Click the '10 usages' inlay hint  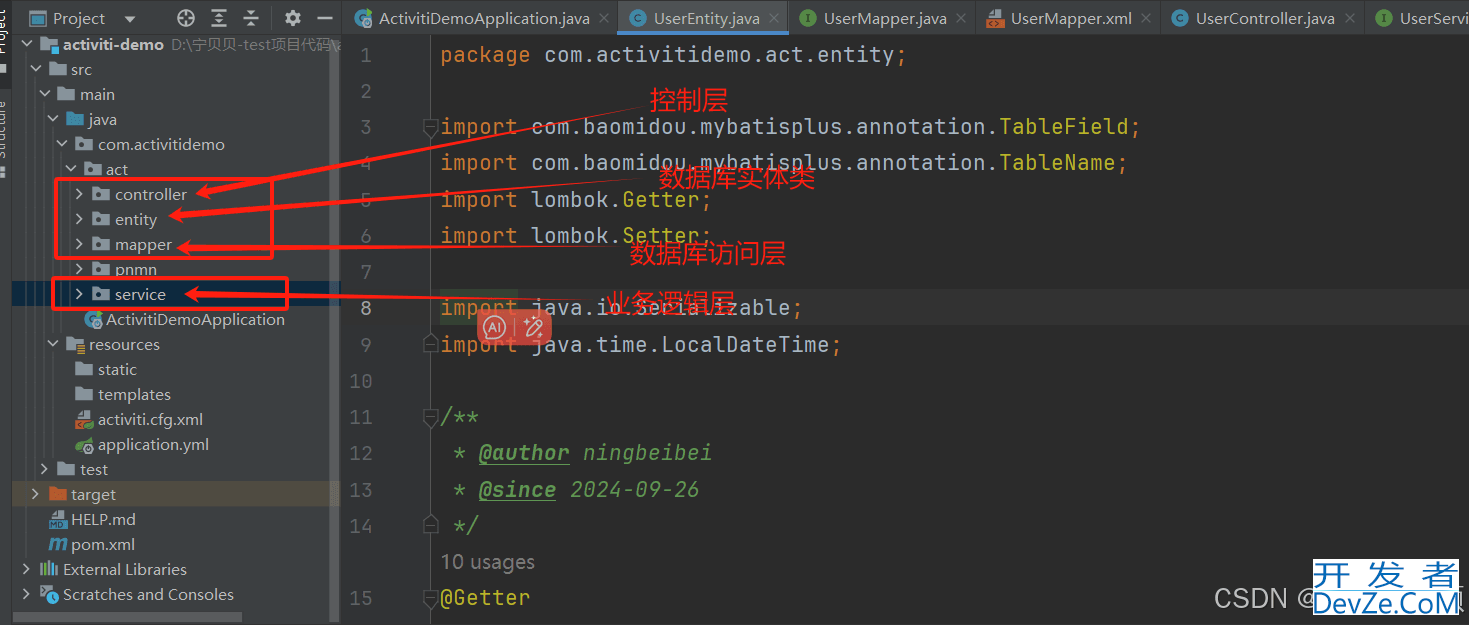coord(487,562)
